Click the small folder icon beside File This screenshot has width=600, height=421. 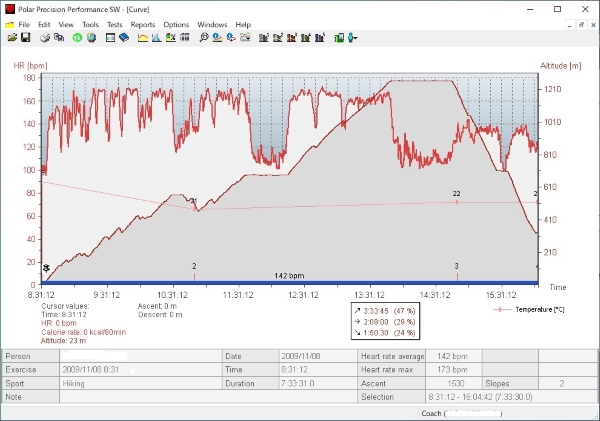pos(10,25)
